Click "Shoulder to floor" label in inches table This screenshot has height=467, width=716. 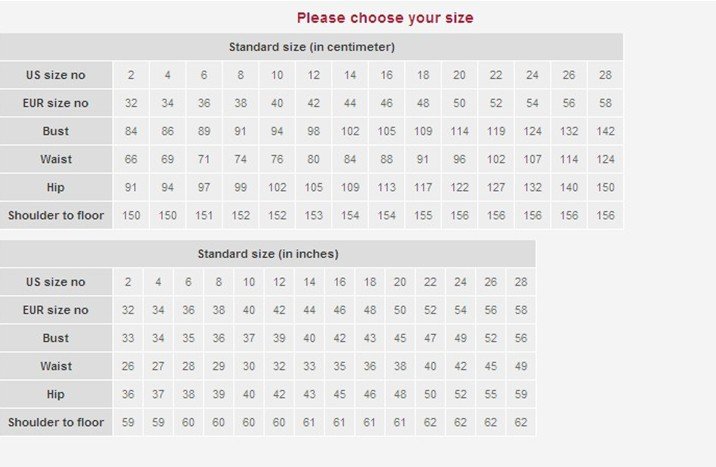pyautogui.click(x=56, y=422)
